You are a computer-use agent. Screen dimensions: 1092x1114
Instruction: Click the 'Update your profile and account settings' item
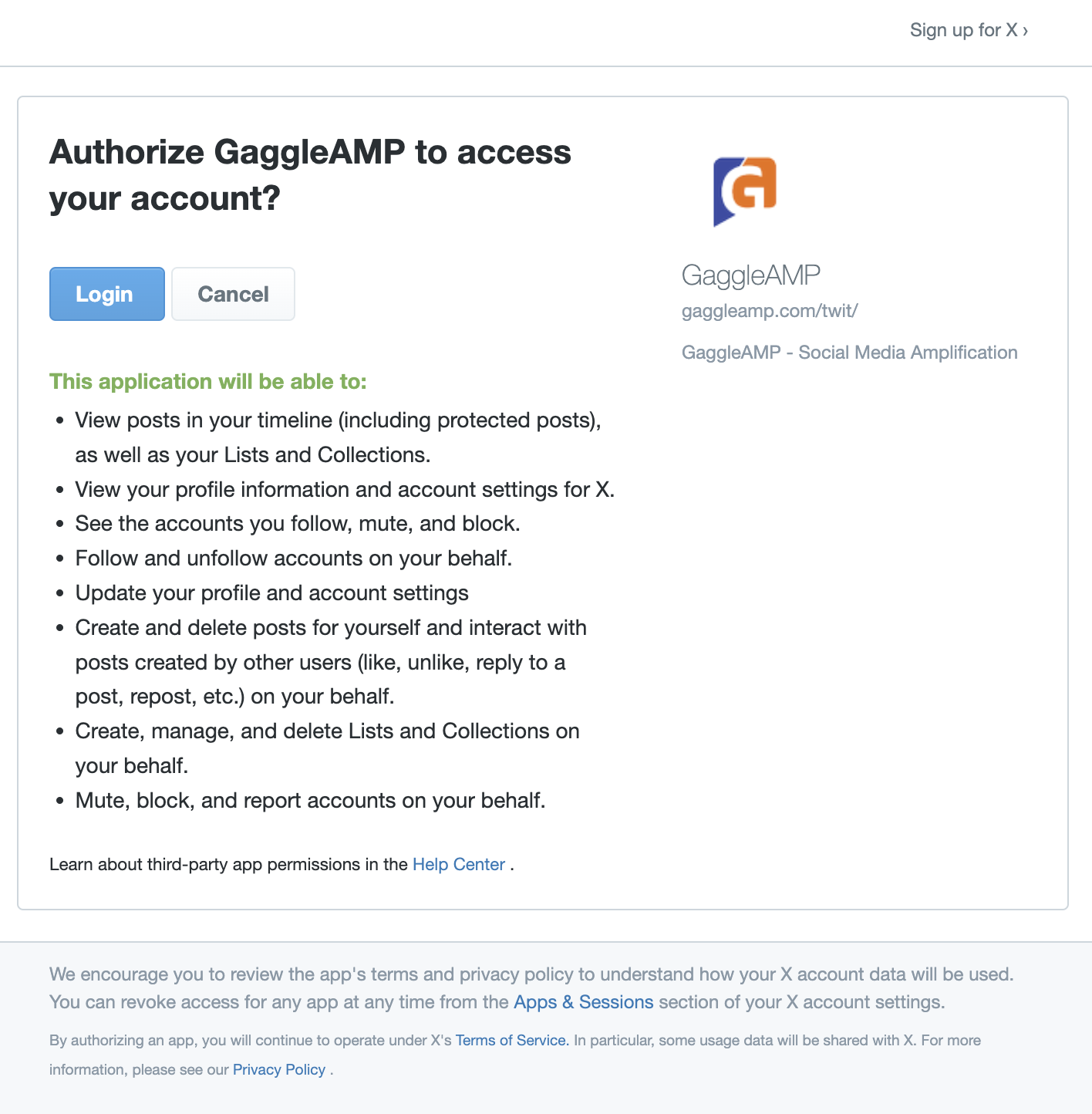coord(272,593)
